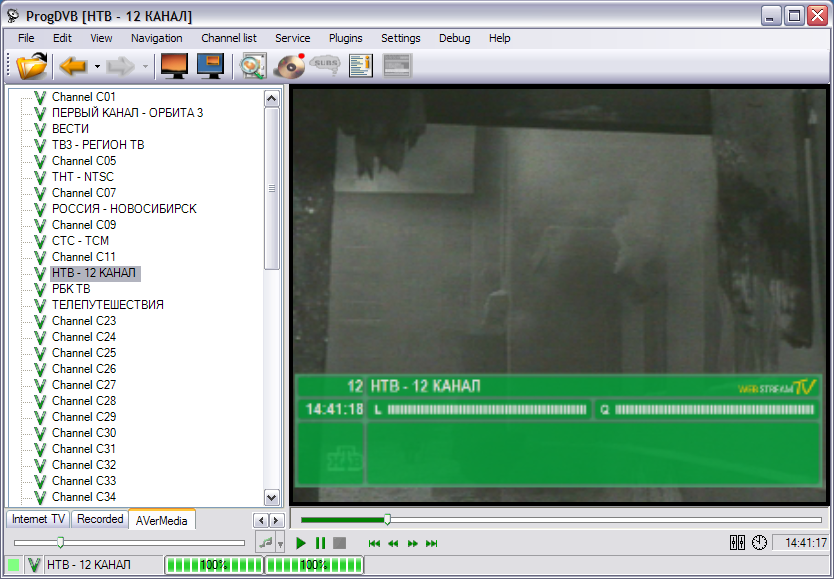Pause playback with the pause button
The height and width of the screenshot is (579, 834).
[x=320, y=543]
